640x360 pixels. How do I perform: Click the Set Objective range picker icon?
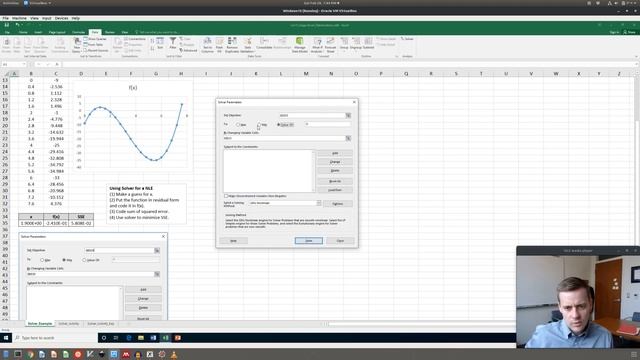pyautogui.click(x=348, y=116)
